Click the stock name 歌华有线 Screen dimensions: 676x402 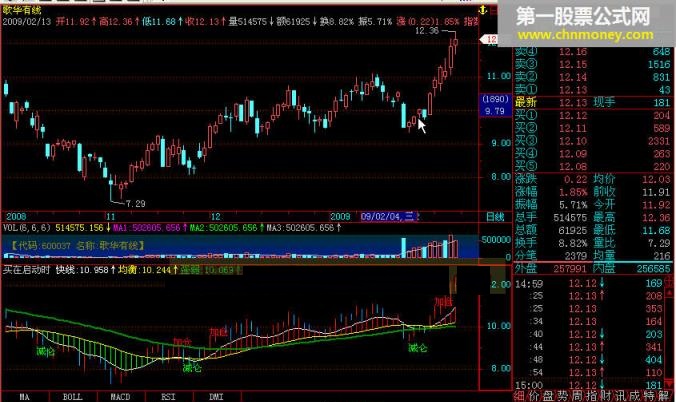click(22, 10)
